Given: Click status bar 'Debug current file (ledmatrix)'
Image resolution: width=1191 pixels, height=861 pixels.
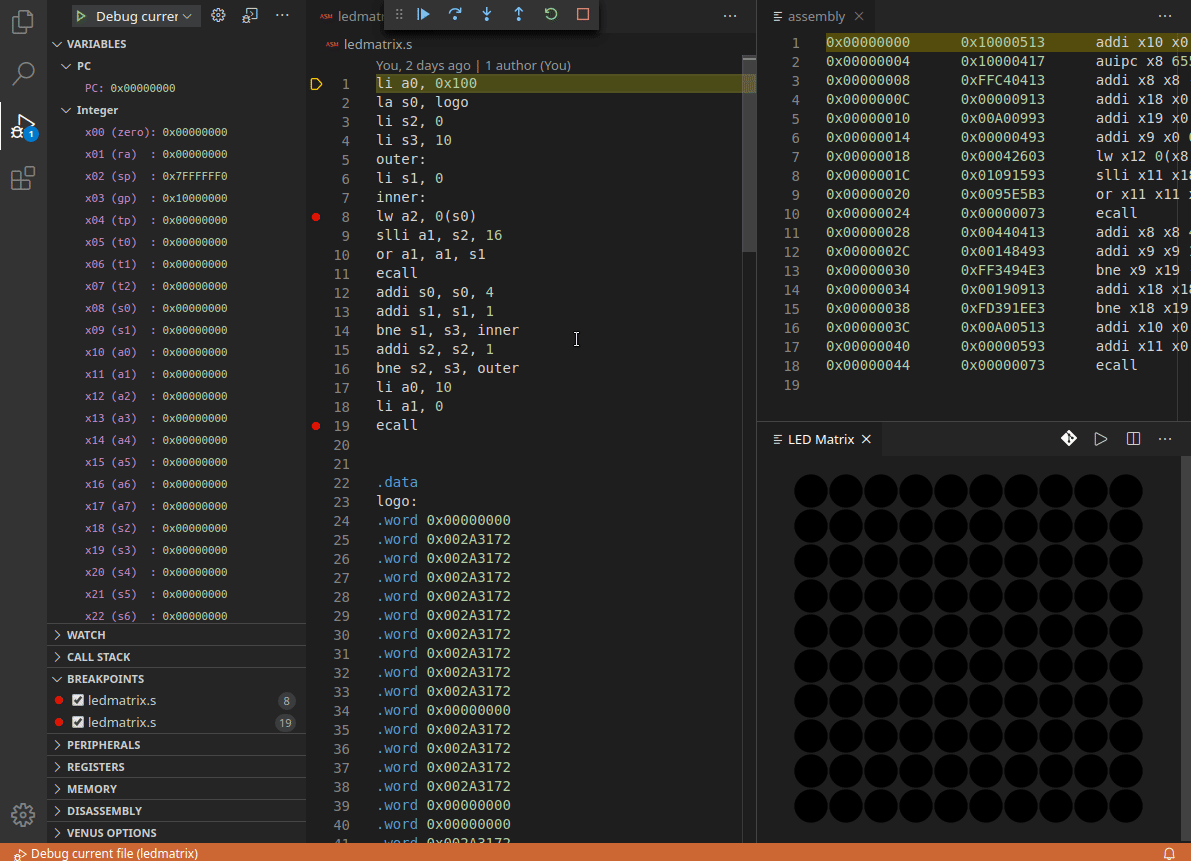Looking at the screenshot, I should tap(106, 853).
